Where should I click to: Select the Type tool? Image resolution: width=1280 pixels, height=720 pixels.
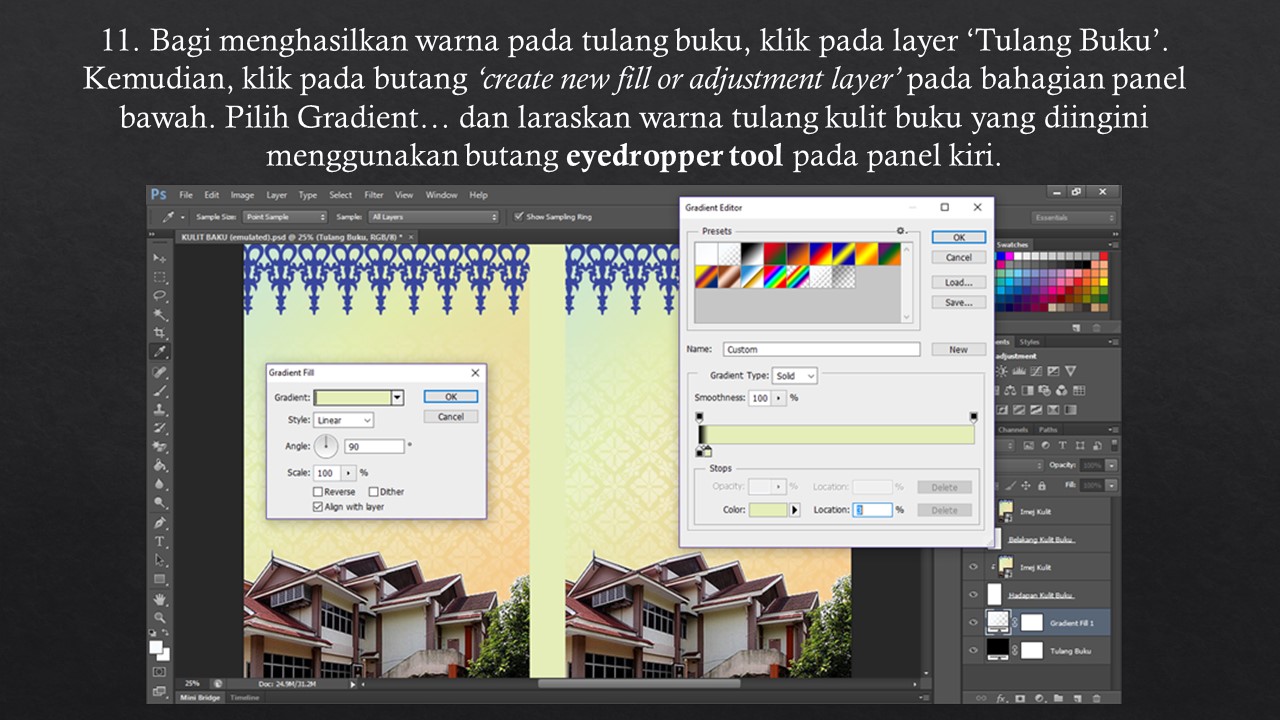point(157,540)
